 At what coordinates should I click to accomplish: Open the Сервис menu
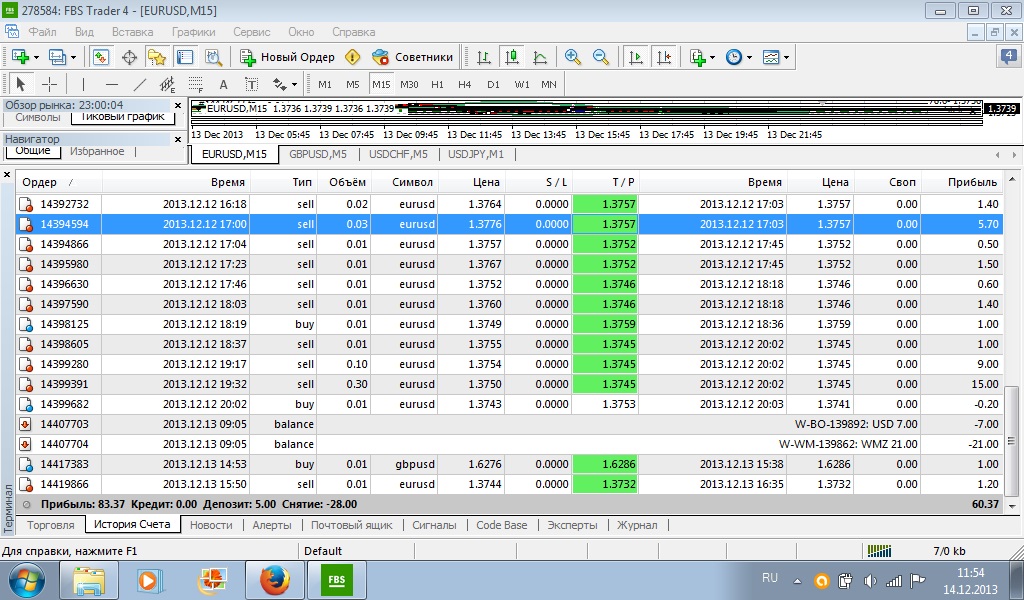251,32
